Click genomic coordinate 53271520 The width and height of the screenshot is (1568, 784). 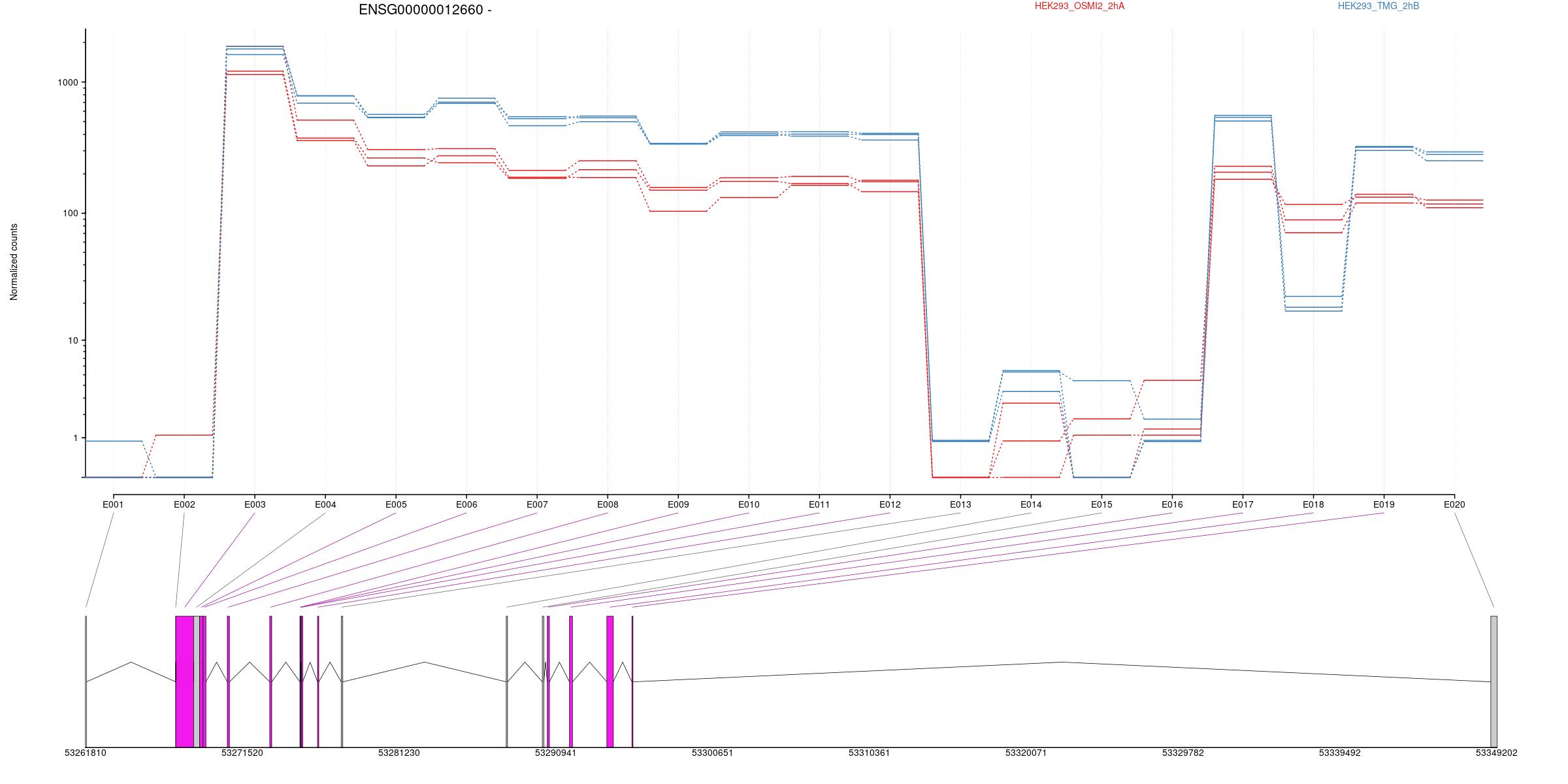pyautogui.click(x=242, y=753)
